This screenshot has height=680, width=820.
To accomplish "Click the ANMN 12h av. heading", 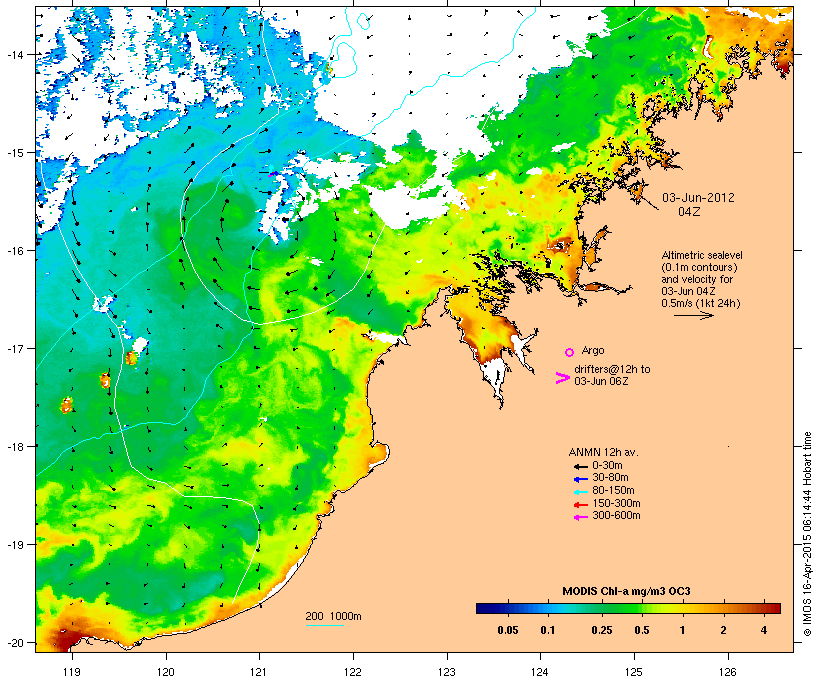I will (603, 452).
